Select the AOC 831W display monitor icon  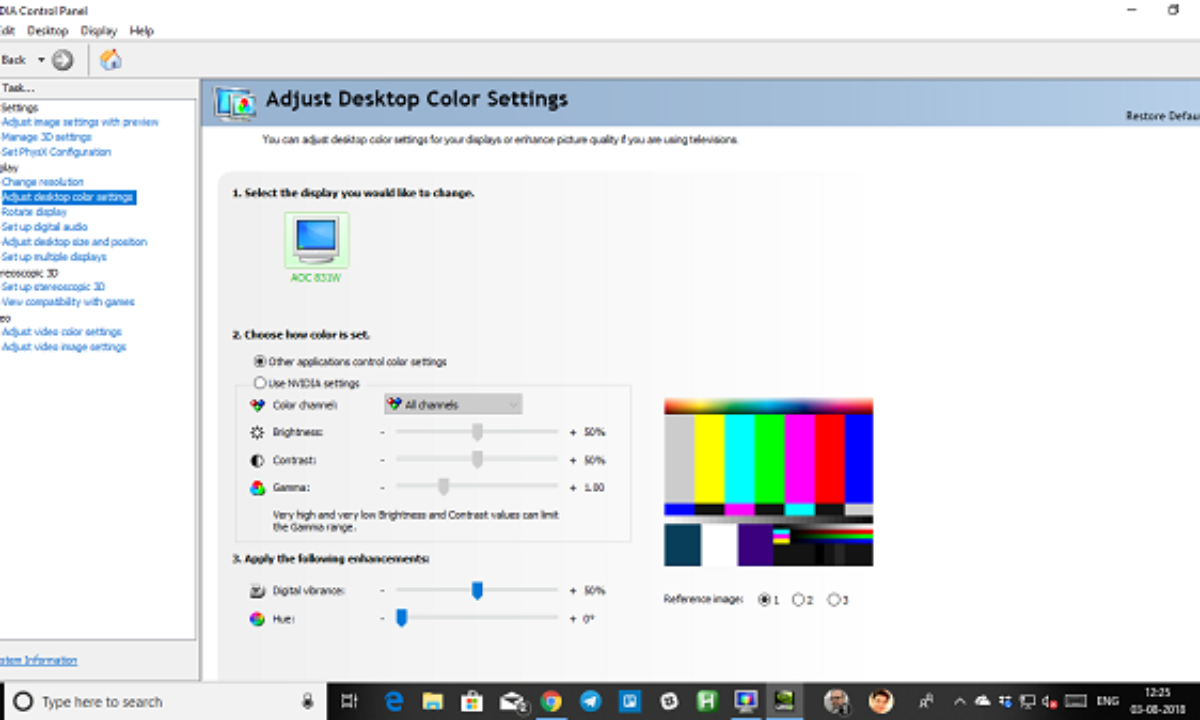coord(316,241)
